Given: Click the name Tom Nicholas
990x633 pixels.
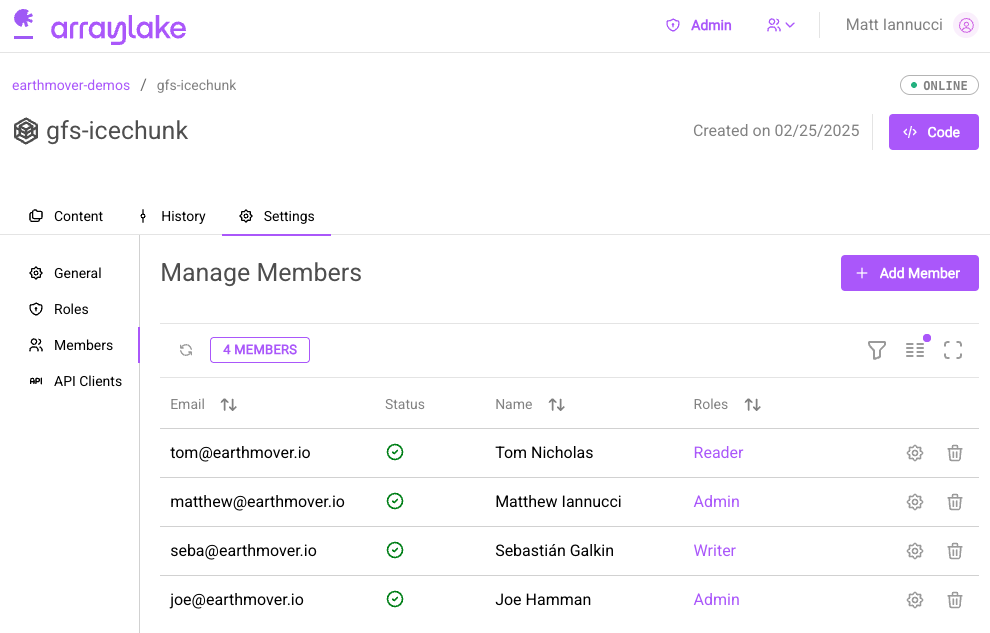Looking at the screenshot, I should (544, 453).
